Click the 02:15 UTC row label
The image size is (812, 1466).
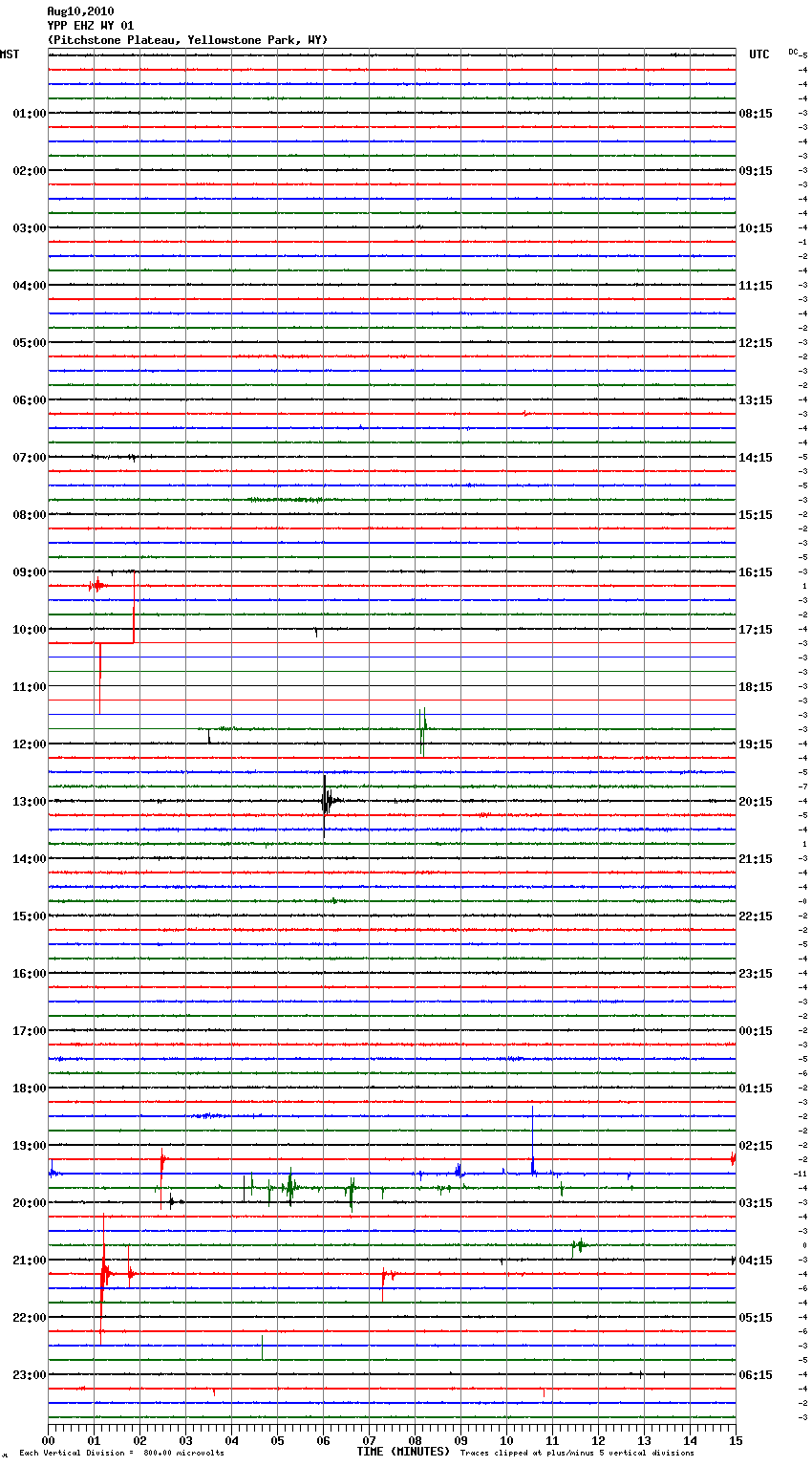pos(756,1146)
